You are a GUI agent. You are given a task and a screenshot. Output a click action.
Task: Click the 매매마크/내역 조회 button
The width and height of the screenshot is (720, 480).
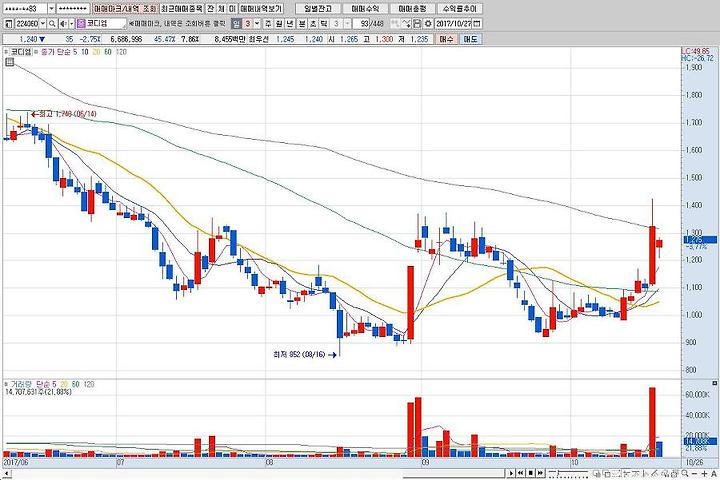126,9
